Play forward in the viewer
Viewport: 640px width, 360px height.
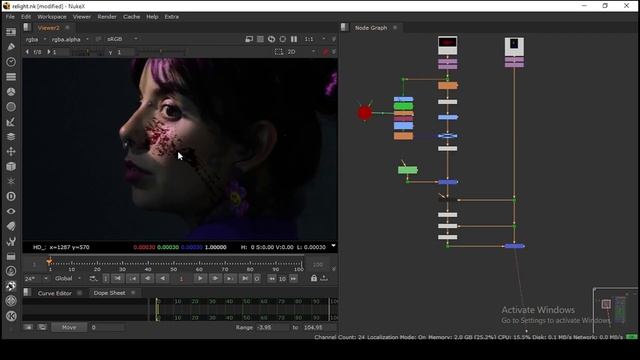coord(200,278)
